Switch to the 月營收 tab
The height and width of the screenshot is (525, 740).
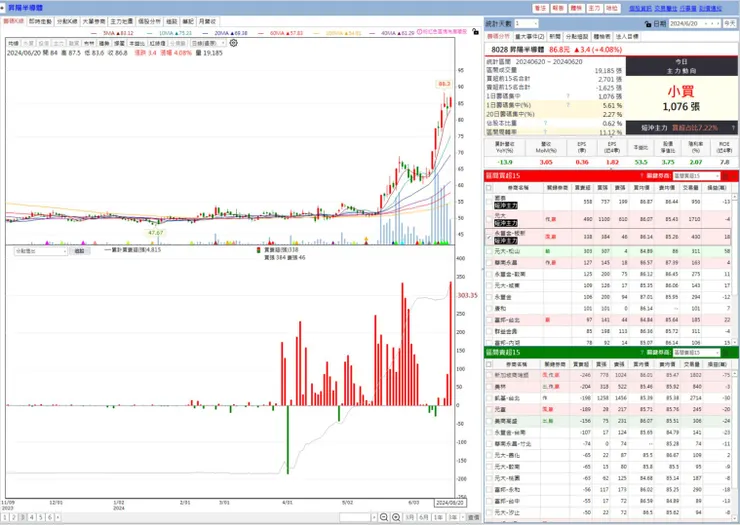pos(208,22)
